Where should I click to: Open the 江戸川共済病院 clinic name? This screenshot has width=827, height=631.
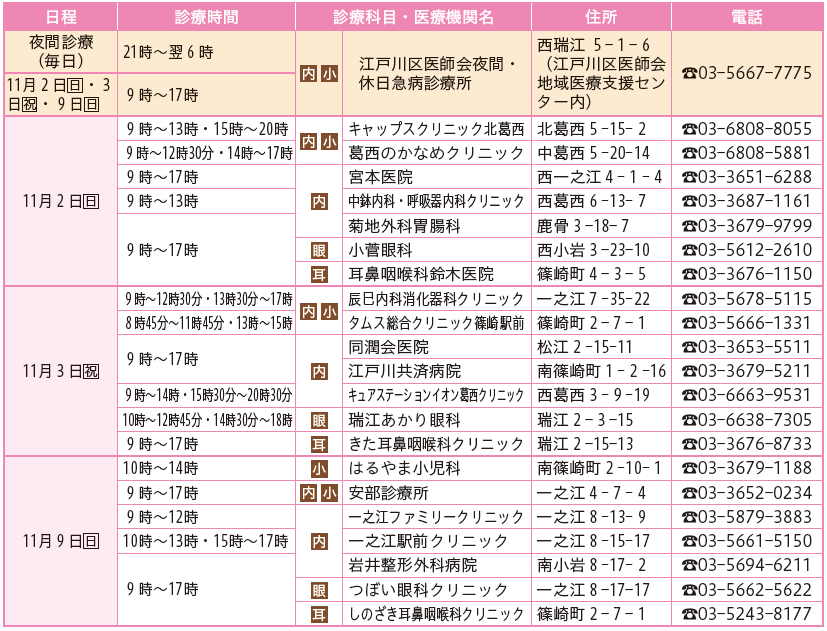[x=404, y=371]
